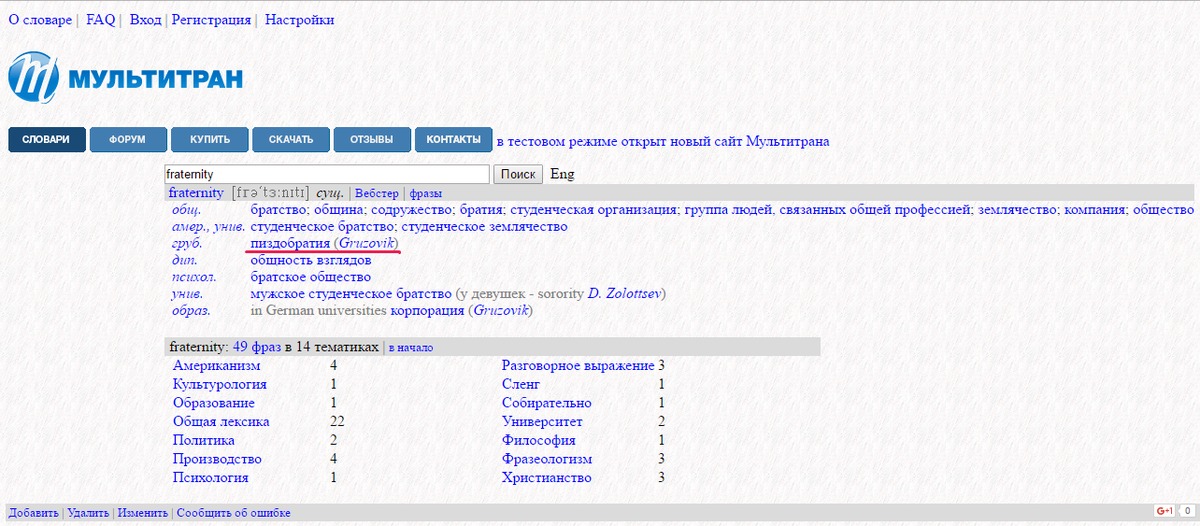This screenshot has height=526, width=1200.
Task: Open the Настройки settings link
Action: click(x=299, y=20)
